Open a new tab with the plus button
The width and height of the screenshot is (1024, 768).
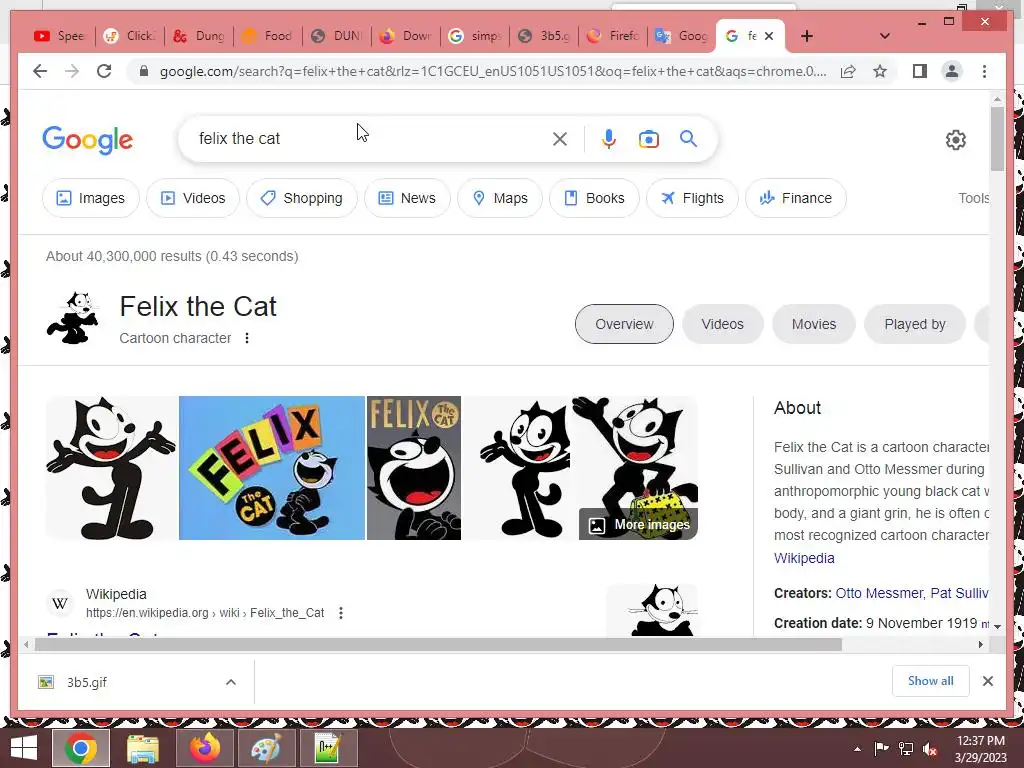click(807, 36)
